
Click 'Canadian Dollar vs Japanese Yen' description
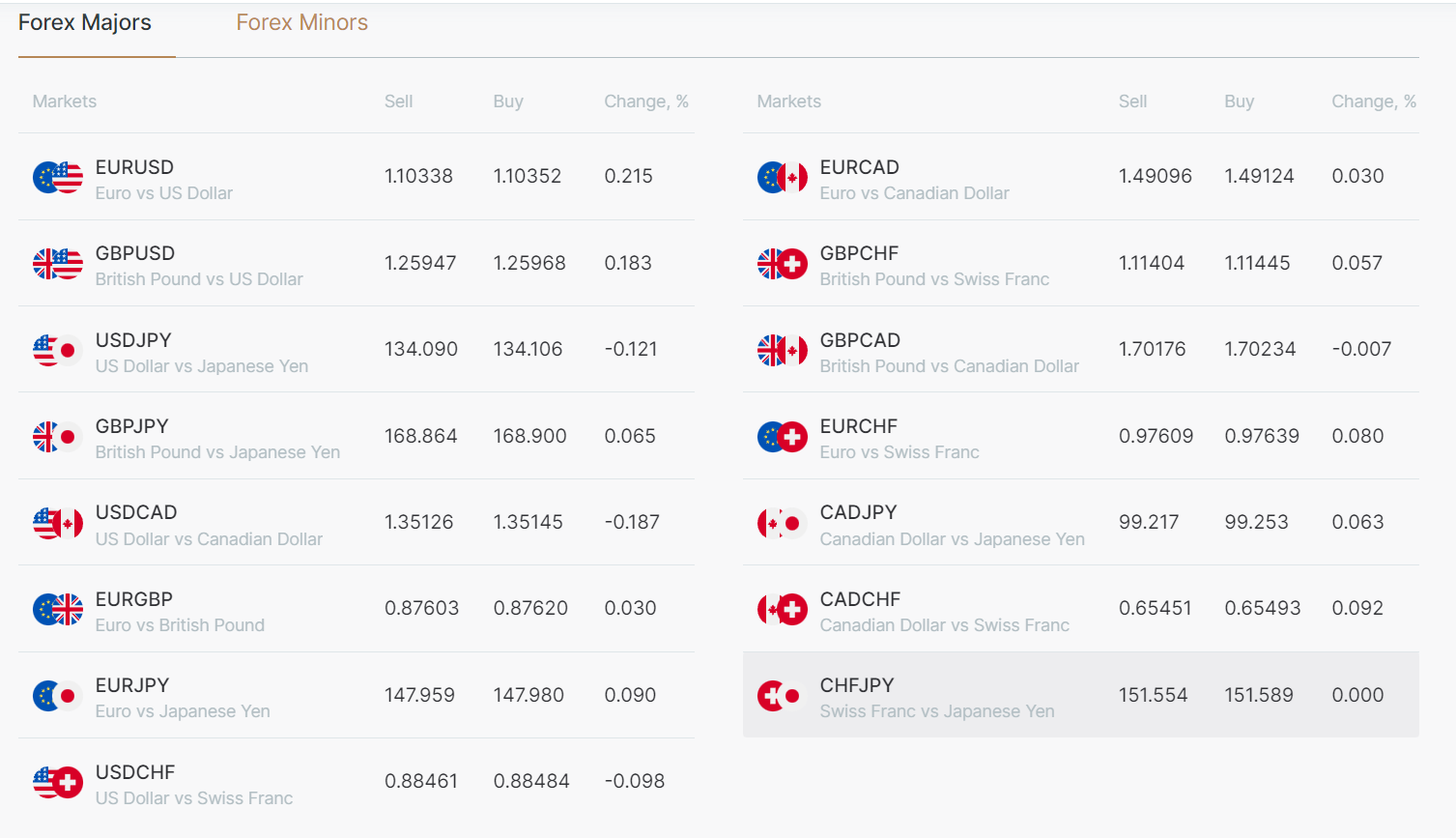click(953, 539)
